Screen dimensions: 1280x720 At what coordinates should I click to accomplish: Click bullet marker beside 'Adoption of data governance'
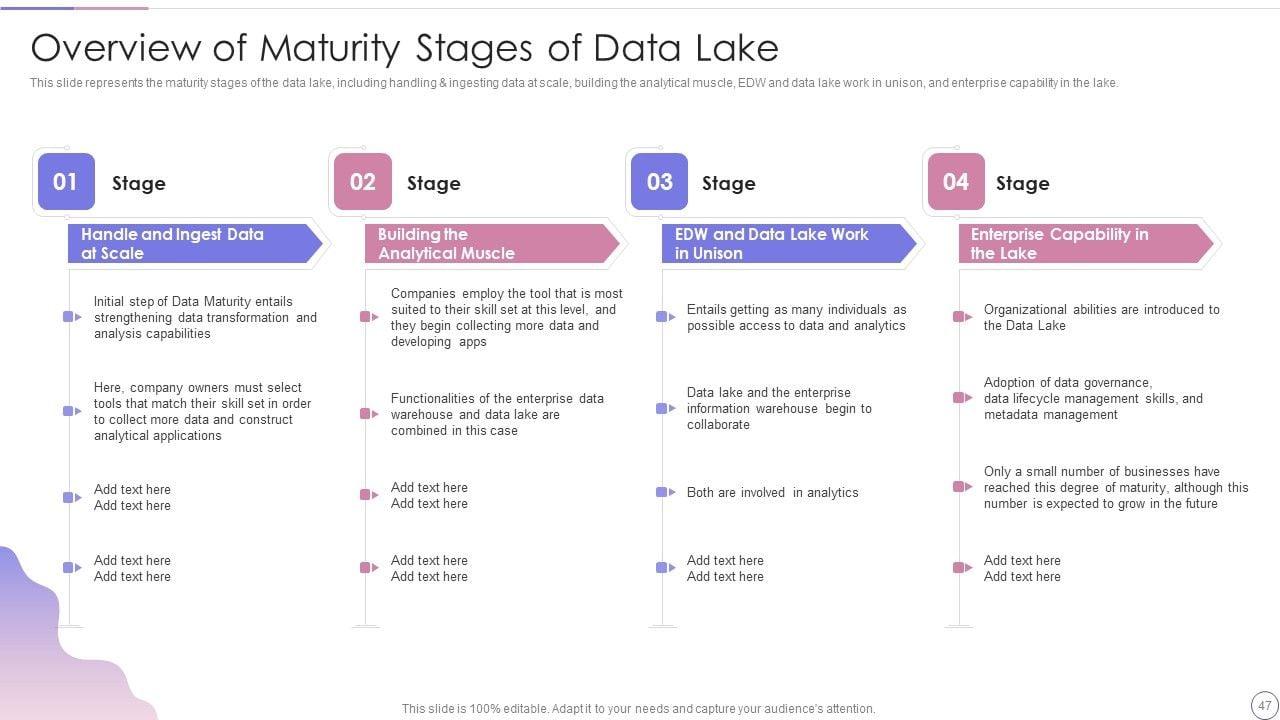(x=962, y=398)
